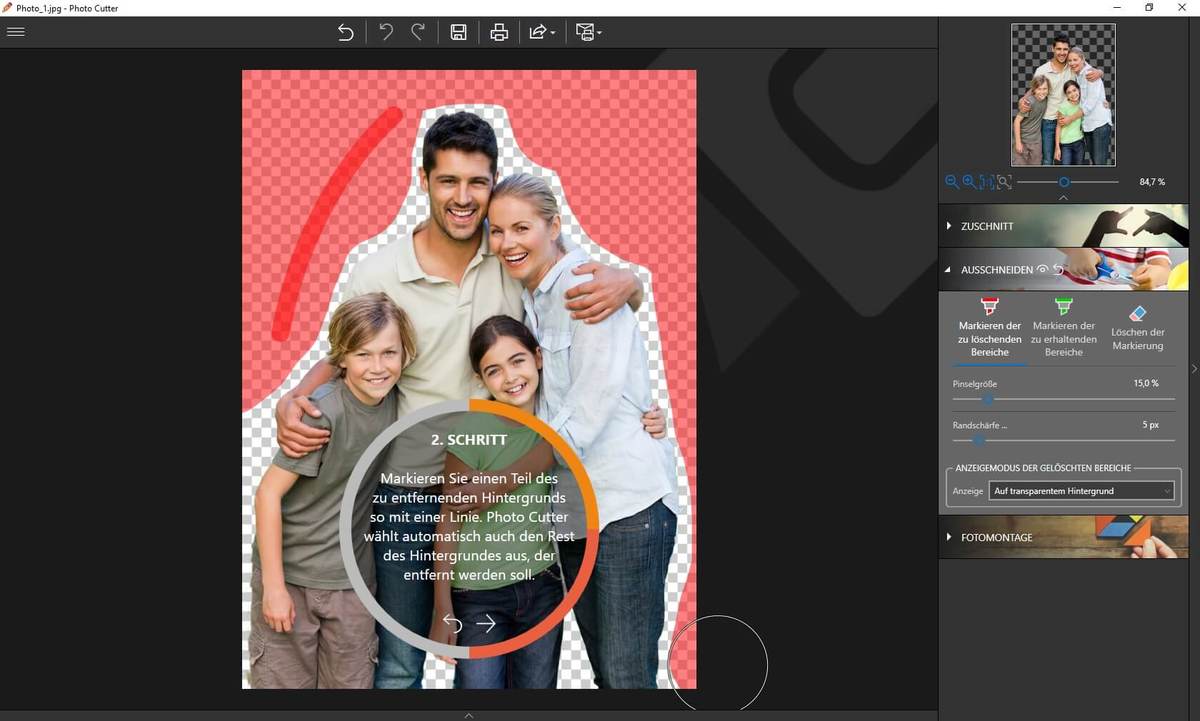Toggle the eye icon beside Ausschneiden
Screen dimensions: 1200x721
1043,270
